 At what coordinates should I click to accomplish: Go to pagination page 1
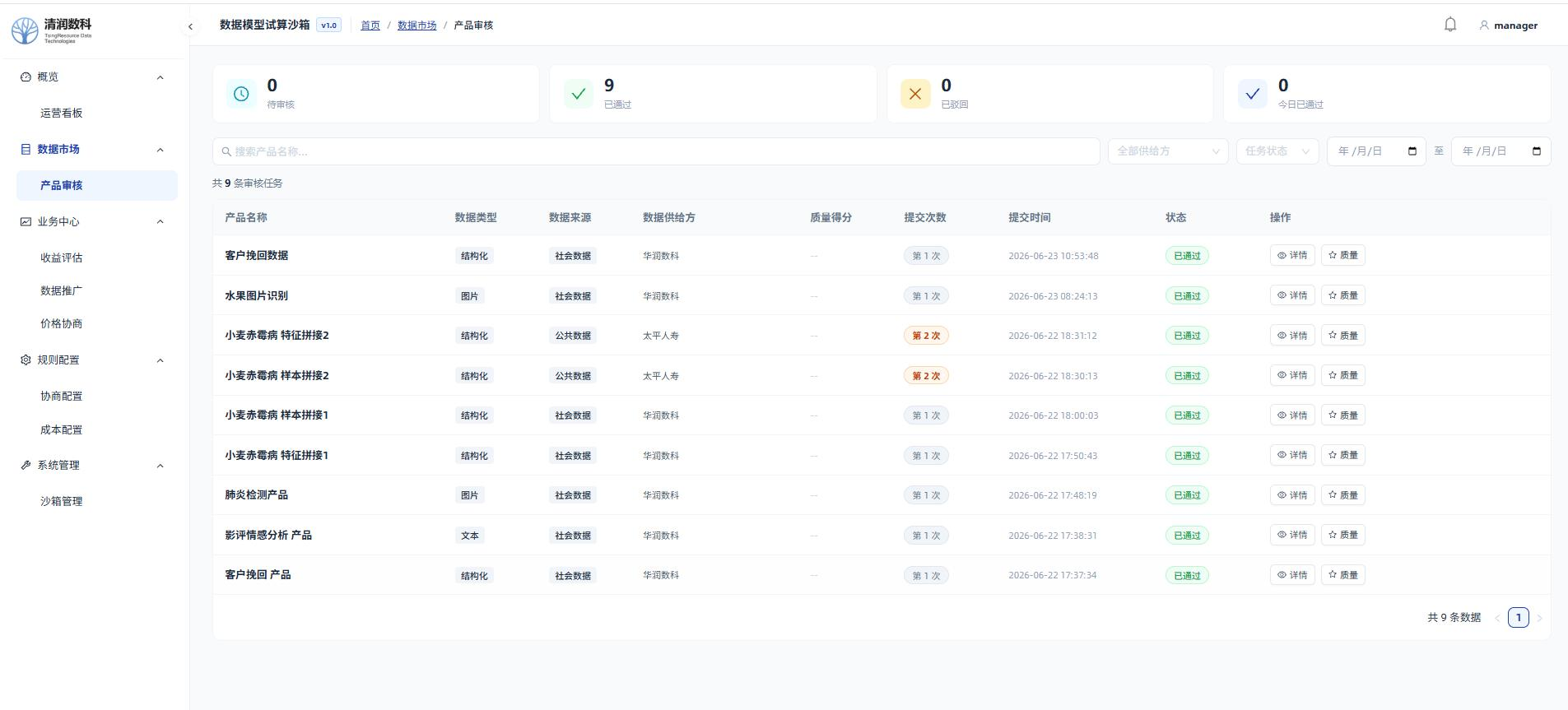[1519, 617]
